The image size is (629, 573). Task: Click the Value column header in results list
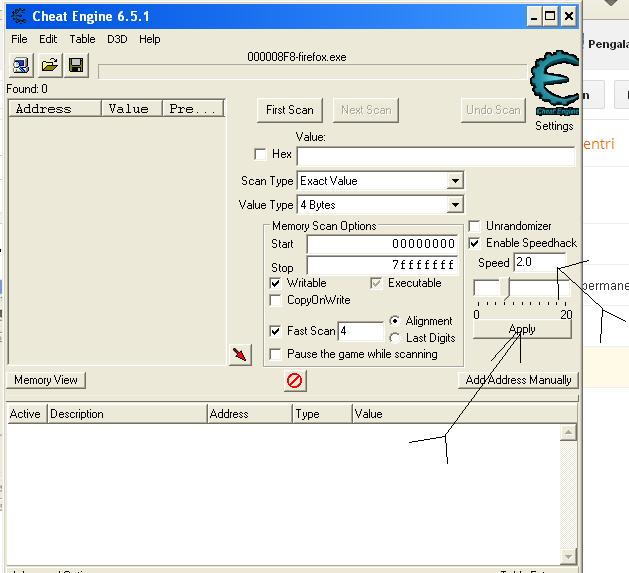point(132,109)
